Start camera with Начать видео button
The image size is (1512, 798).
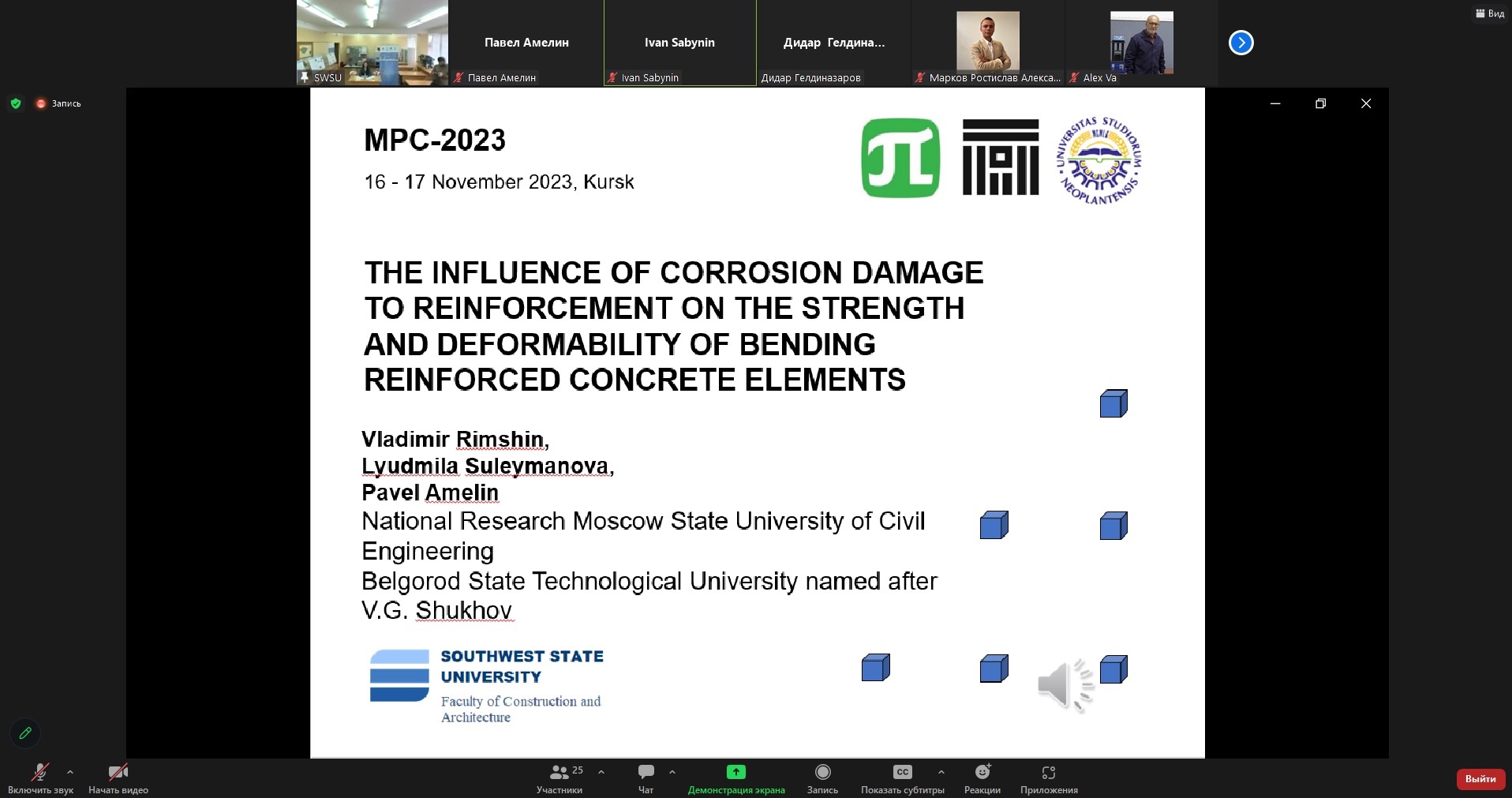tap(118, 778)
